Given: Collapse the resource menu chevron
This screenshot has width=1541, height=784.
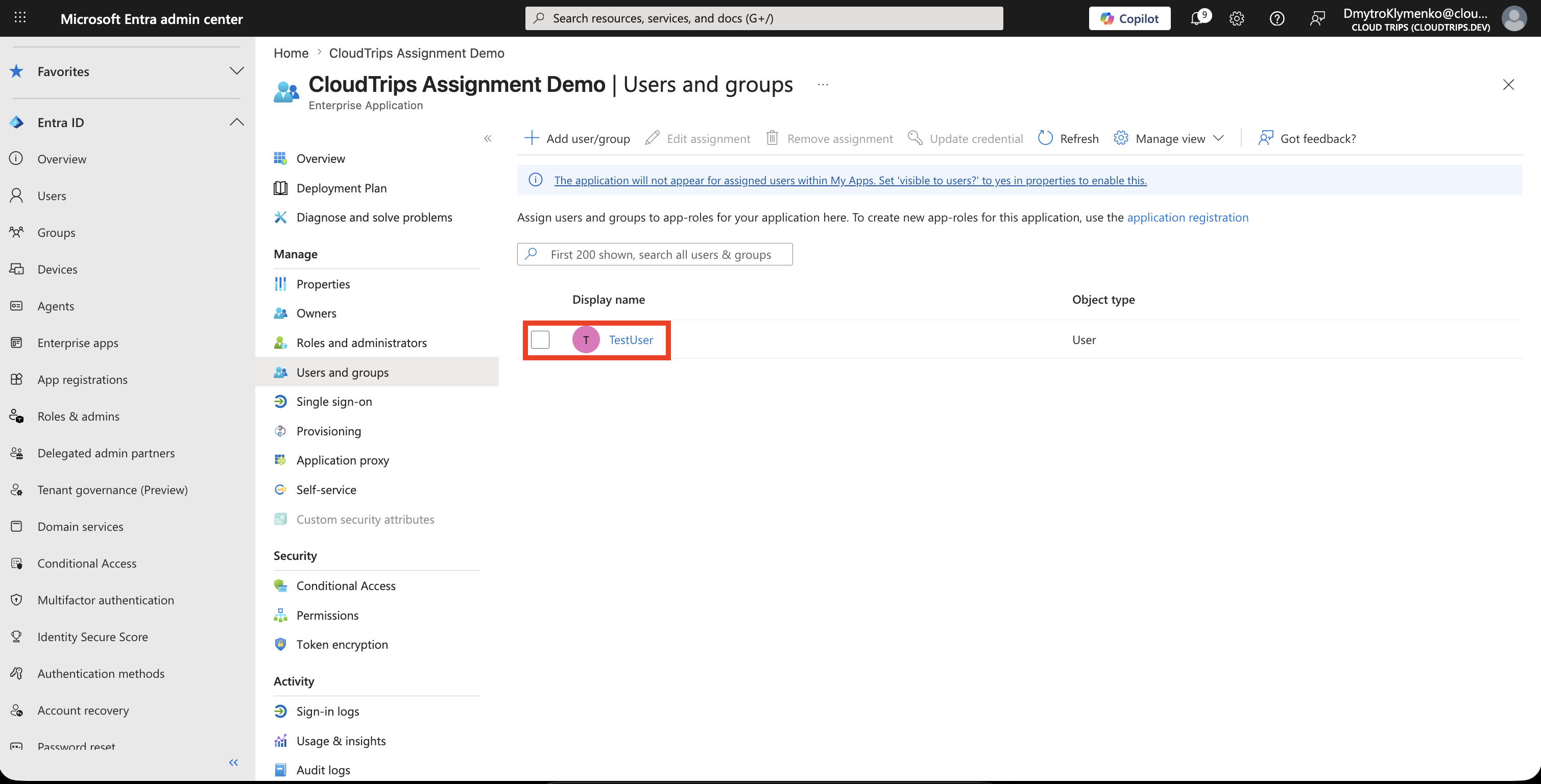Looking at the screenshot, I should tap(488, 139).
